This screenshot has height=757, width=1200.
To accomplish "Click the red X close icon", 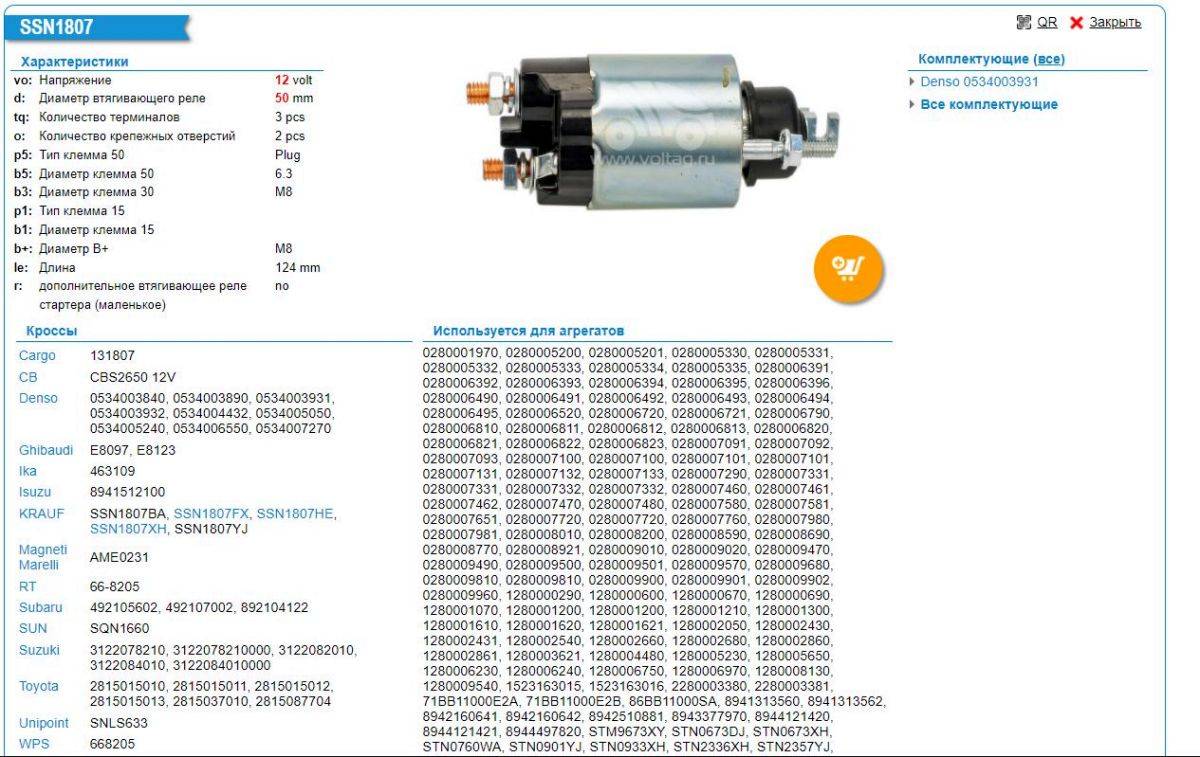I will (1077, 23).
